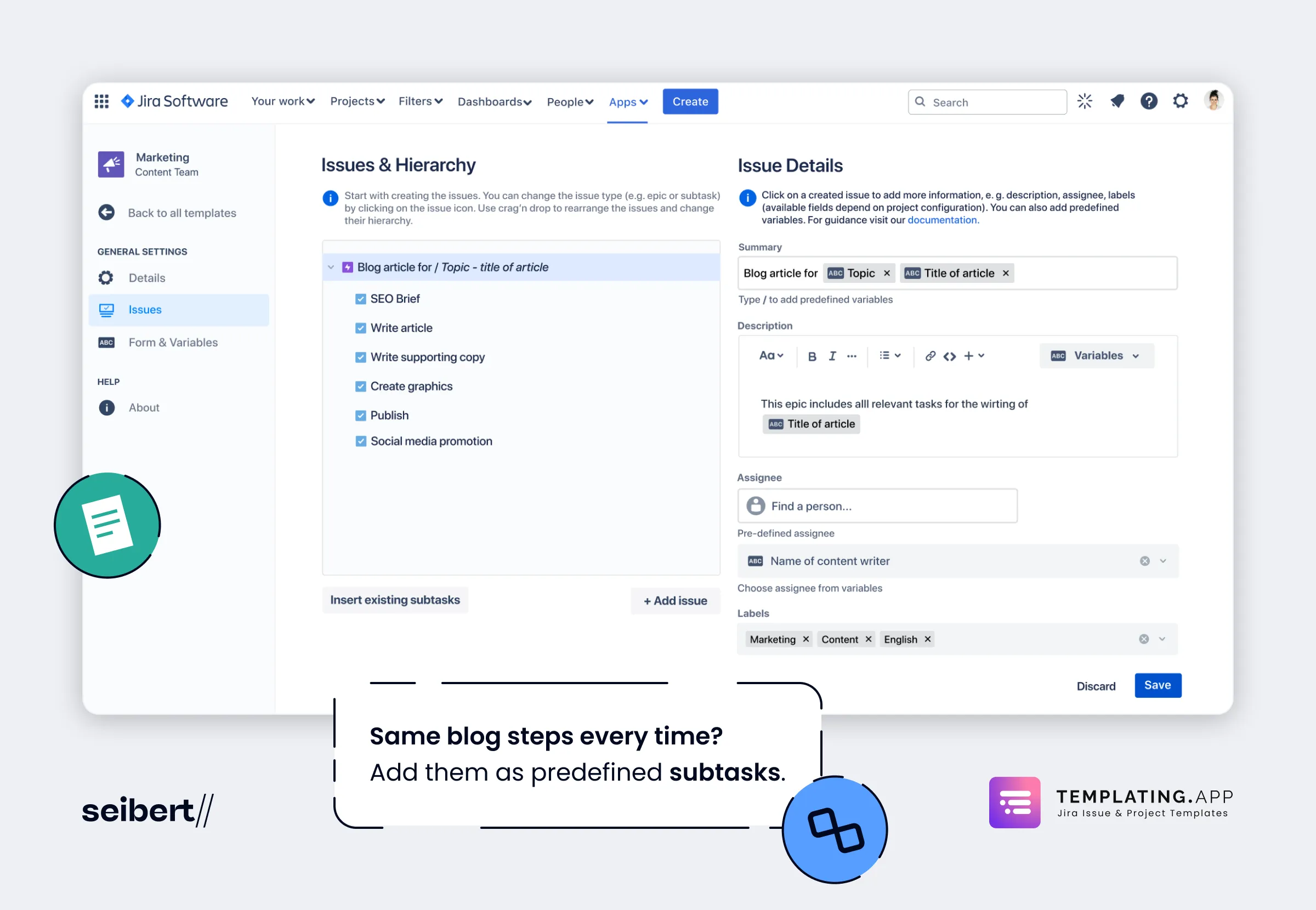
Task: Click the Write article checkbox icon
Action: click(360, 328)
